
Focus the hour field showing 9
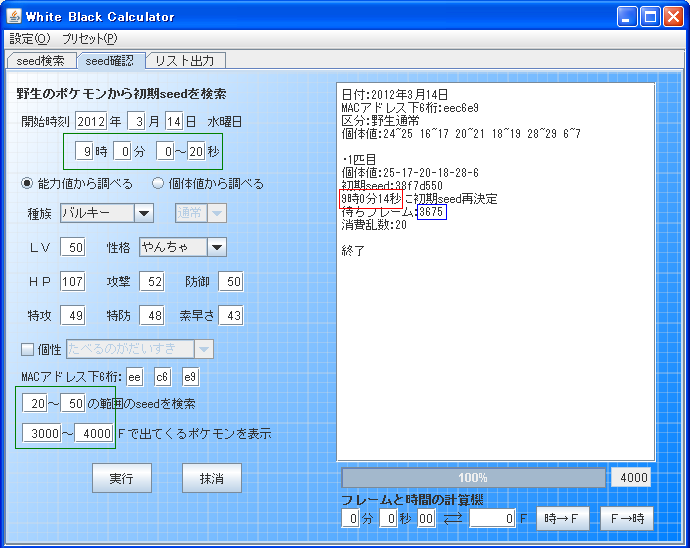pos(84,151)
